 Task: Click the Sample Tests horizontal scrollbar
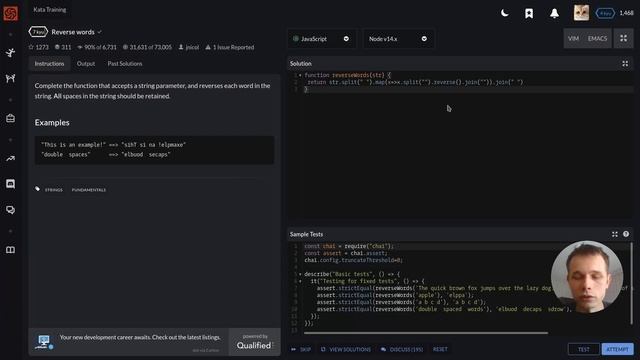426,333
